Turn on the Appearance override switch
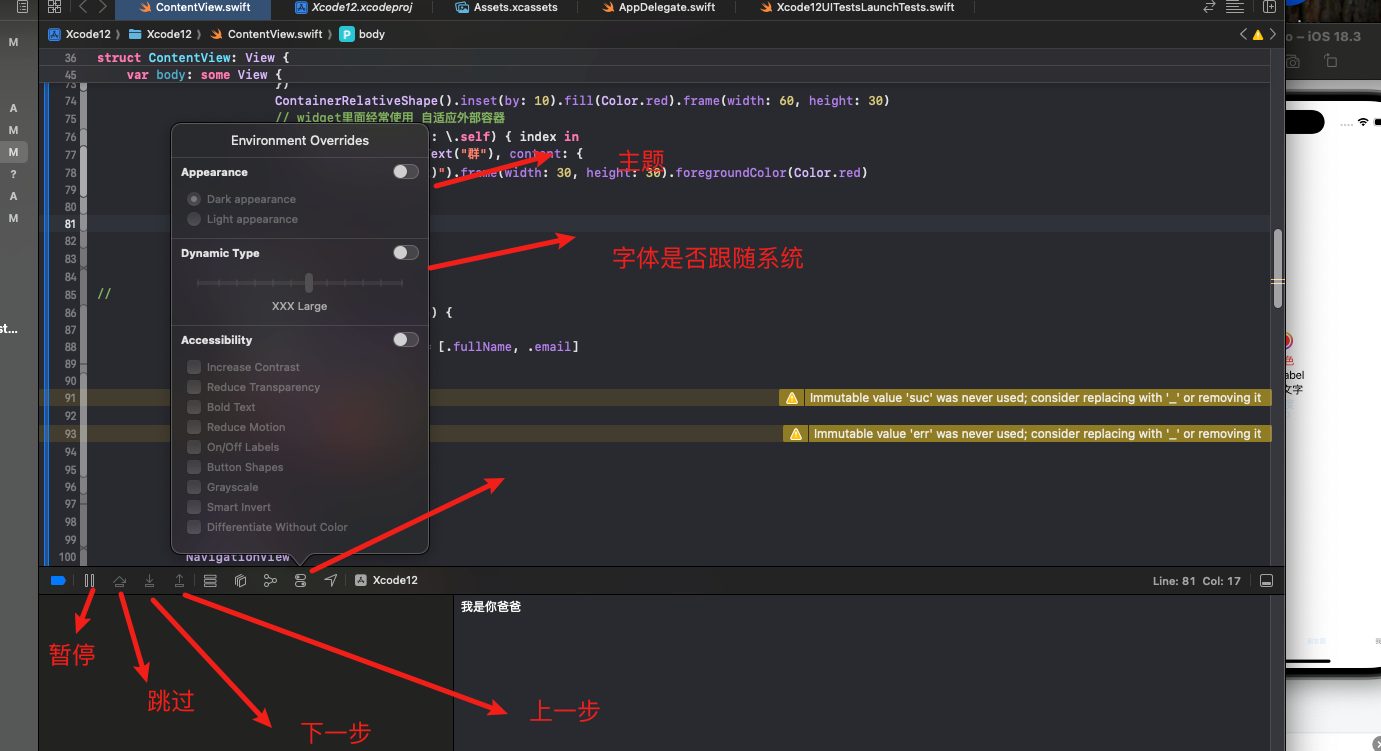 pos(405,171)
